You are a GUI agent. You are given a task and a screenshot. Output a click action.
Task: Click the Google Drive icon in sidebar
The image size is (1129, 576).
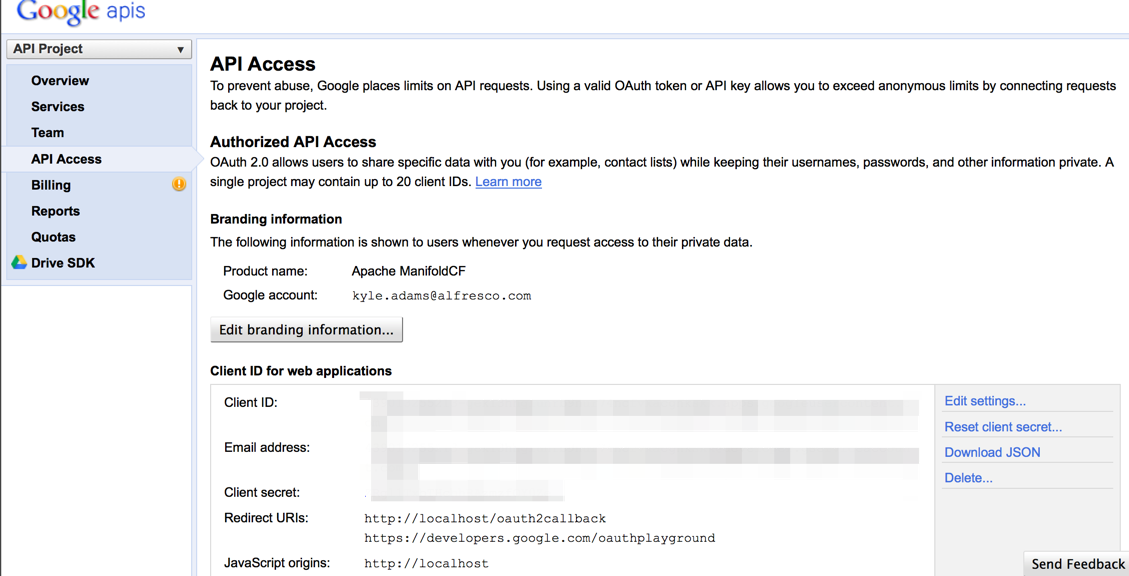(x=19, y=263)
